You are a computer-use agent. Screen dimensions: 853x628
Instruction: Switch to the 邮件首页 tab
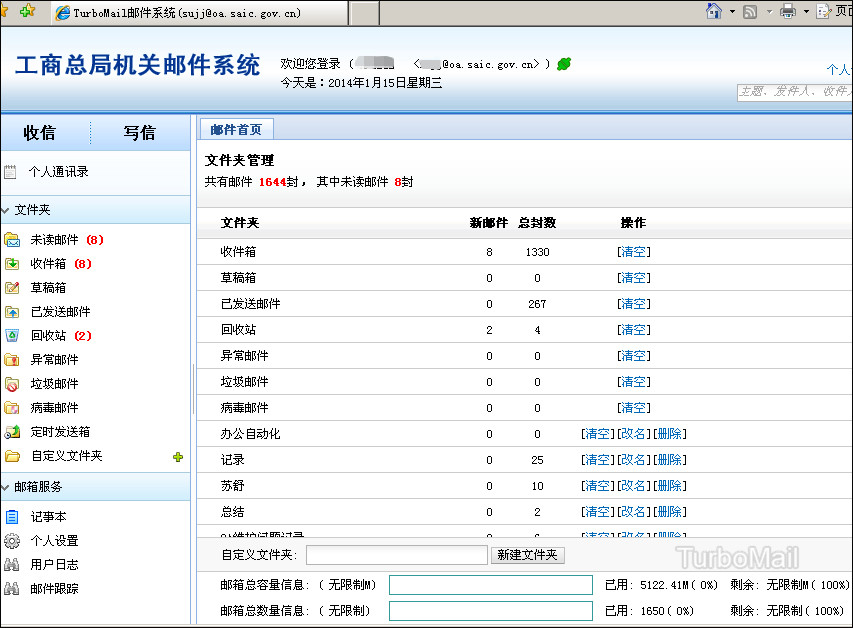click(x=236, y=130)
